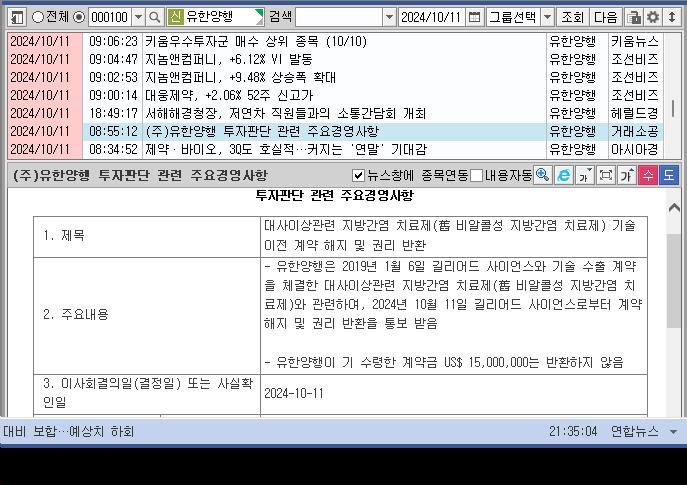Click the '1. 제목' table cell
Screen dimensions: 687x485
[147, 237]
